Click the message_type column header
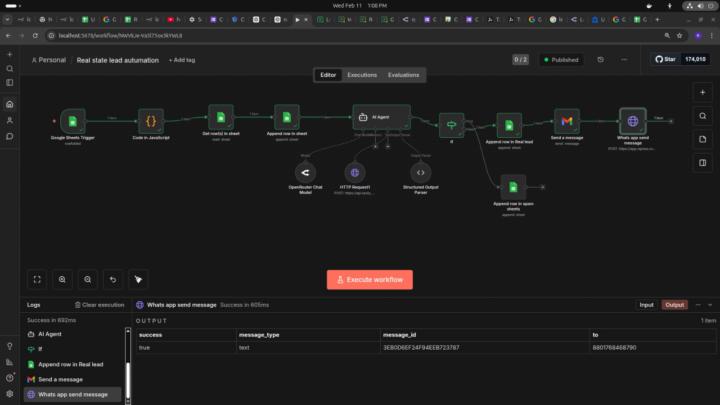The width and height of the screenshot is (720, 405). click(x=308, y=335)
